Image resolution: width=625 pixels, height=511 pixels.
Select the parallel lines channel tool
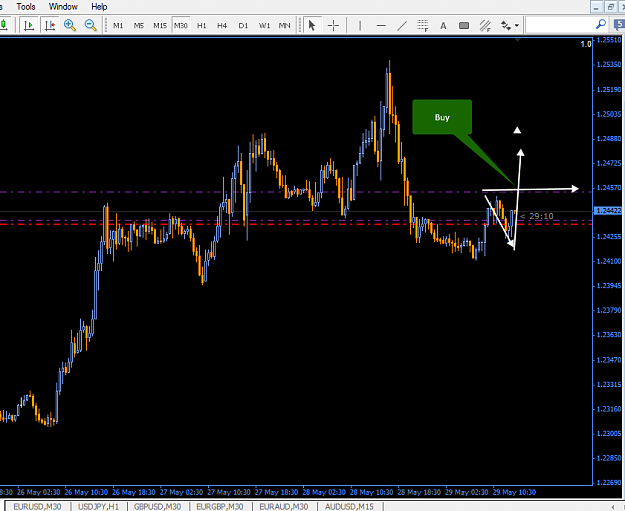(485, 26)
